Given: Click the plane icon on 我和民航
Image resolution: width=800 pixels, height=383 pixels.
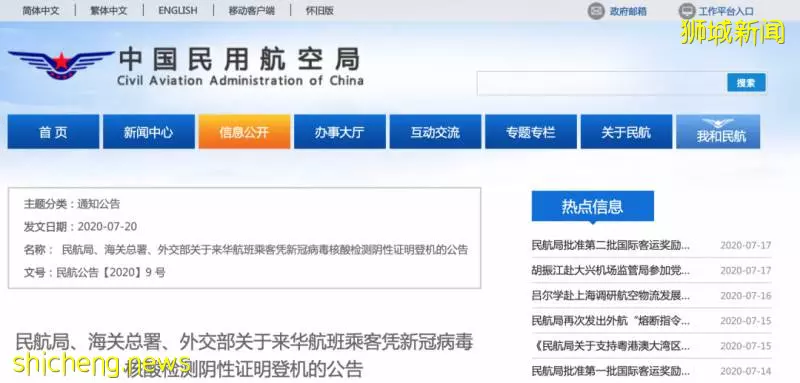Looking at the screenshot, I should click(718, 123).
